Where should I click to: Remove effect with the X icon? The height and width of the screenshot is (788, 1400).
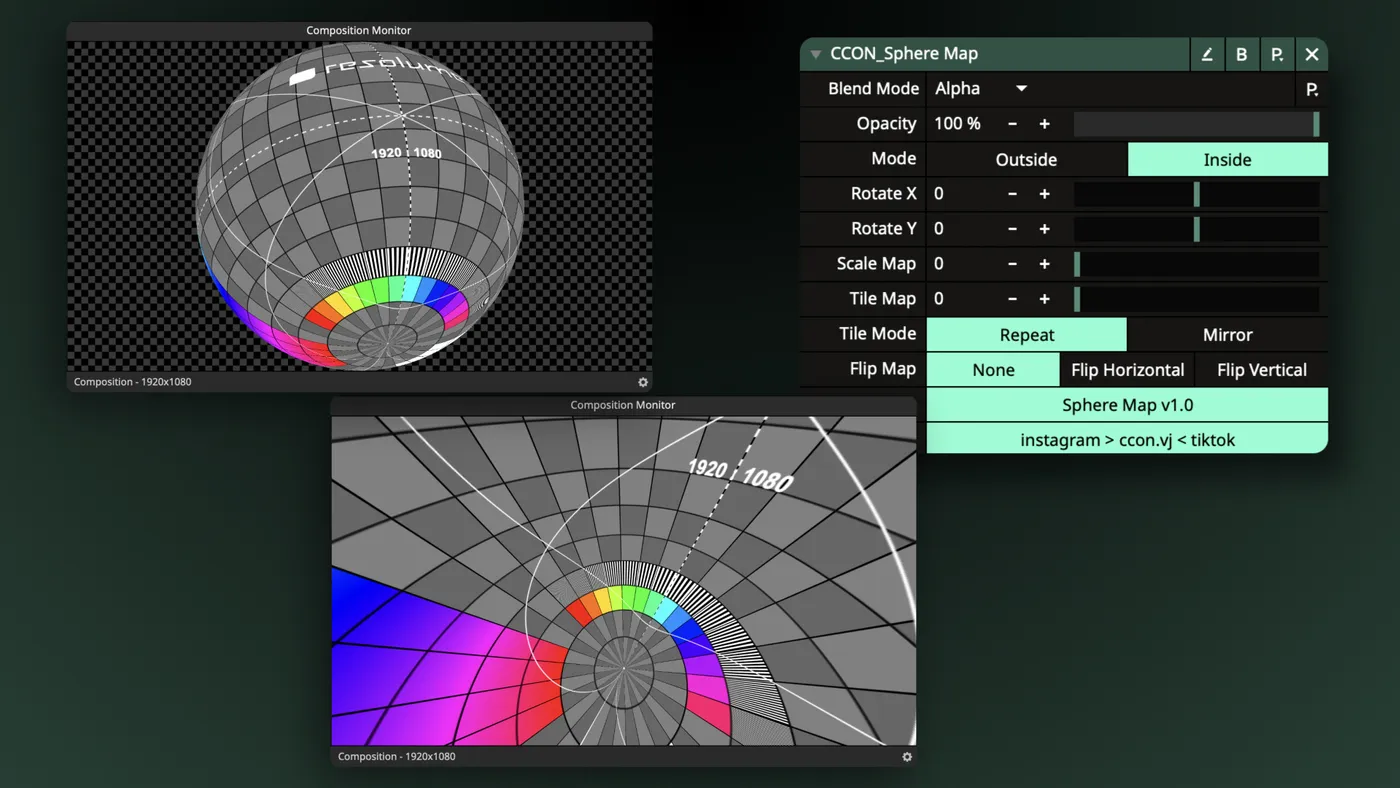point(1312,54)
